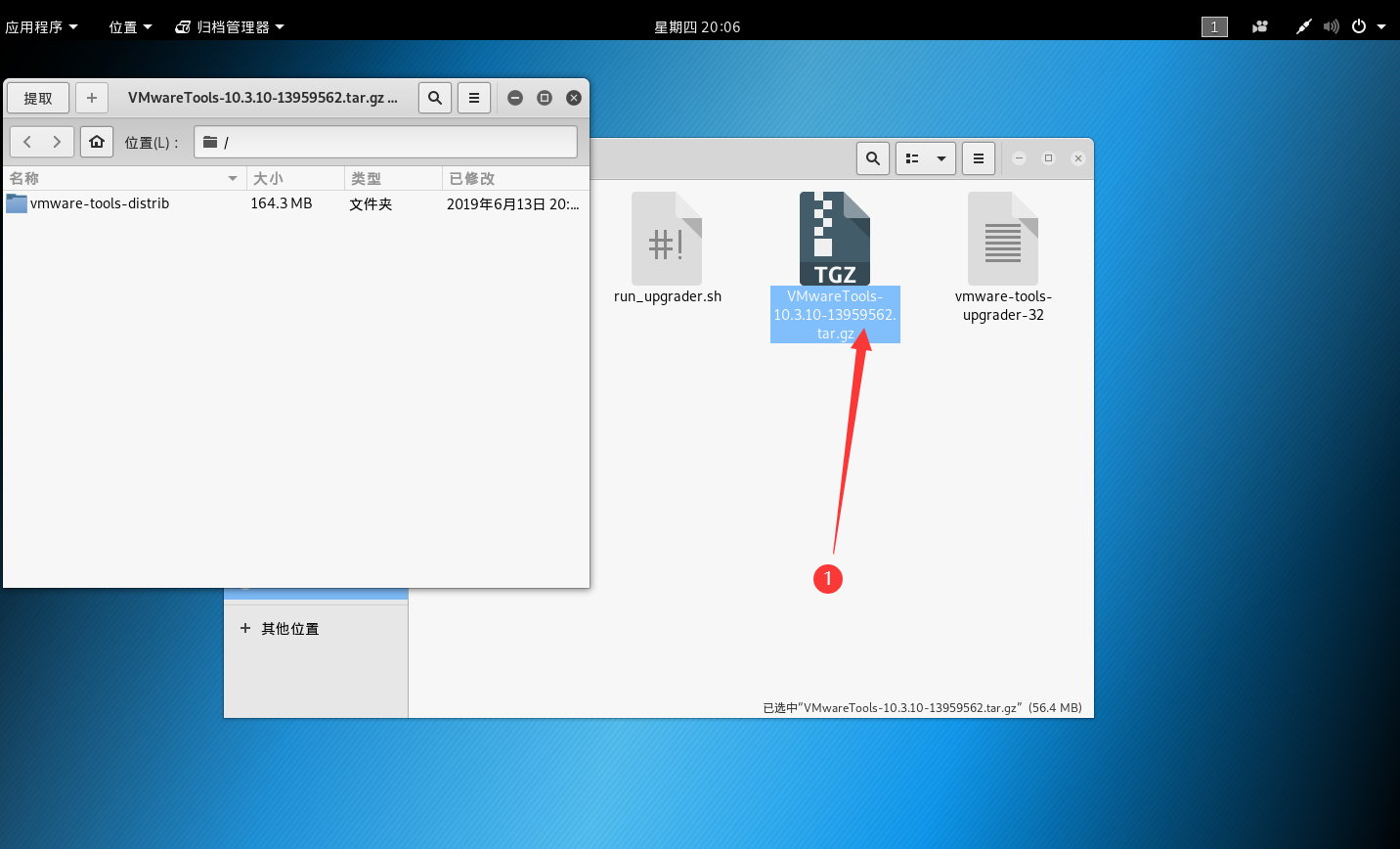Viewport: 1400px width, 849px height.
Task: Open search in the archive manager window
Action: (x=435, y=98)
